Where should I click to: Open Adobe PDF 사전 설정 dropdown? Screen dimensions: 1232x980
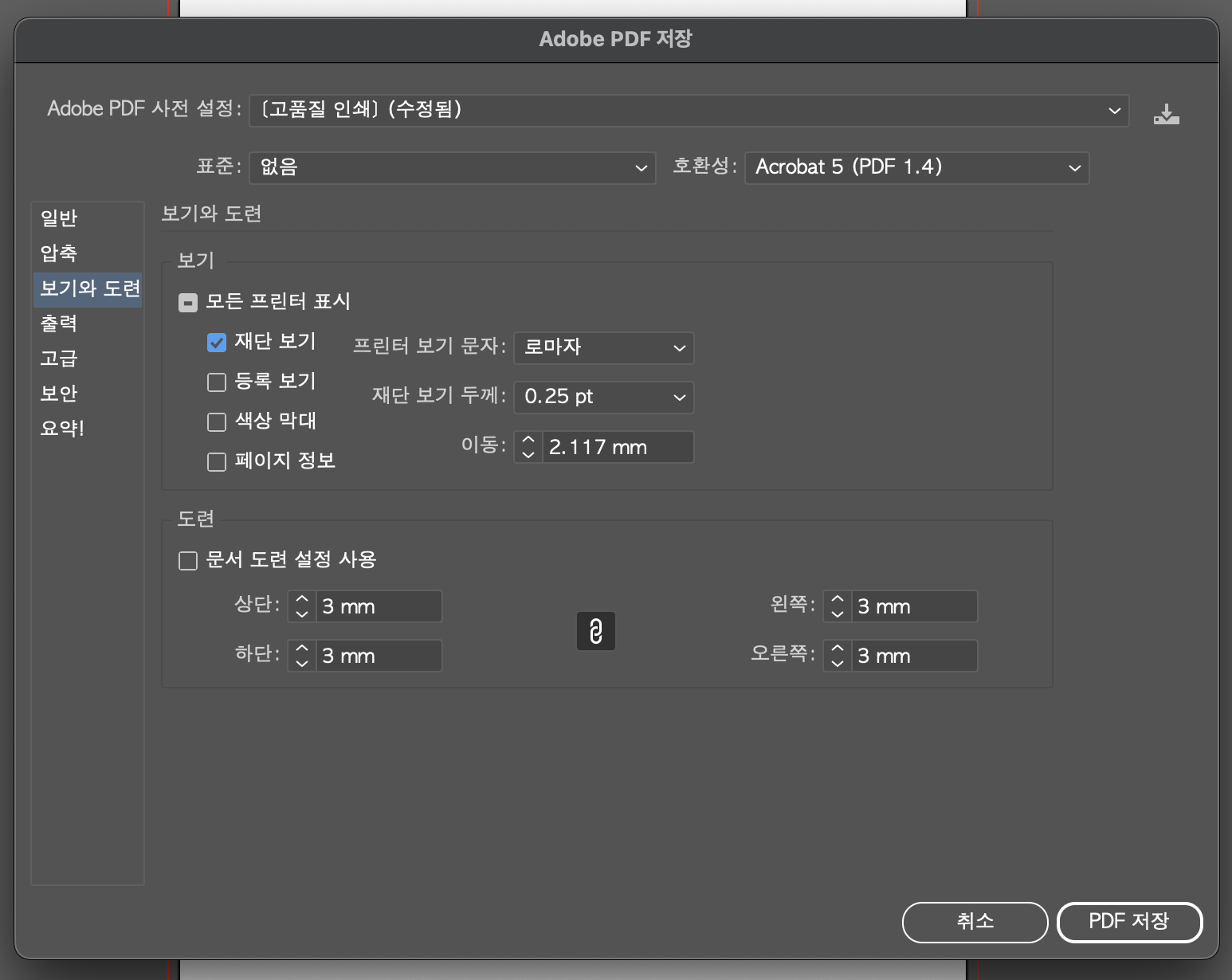click(x=689, y=110)
